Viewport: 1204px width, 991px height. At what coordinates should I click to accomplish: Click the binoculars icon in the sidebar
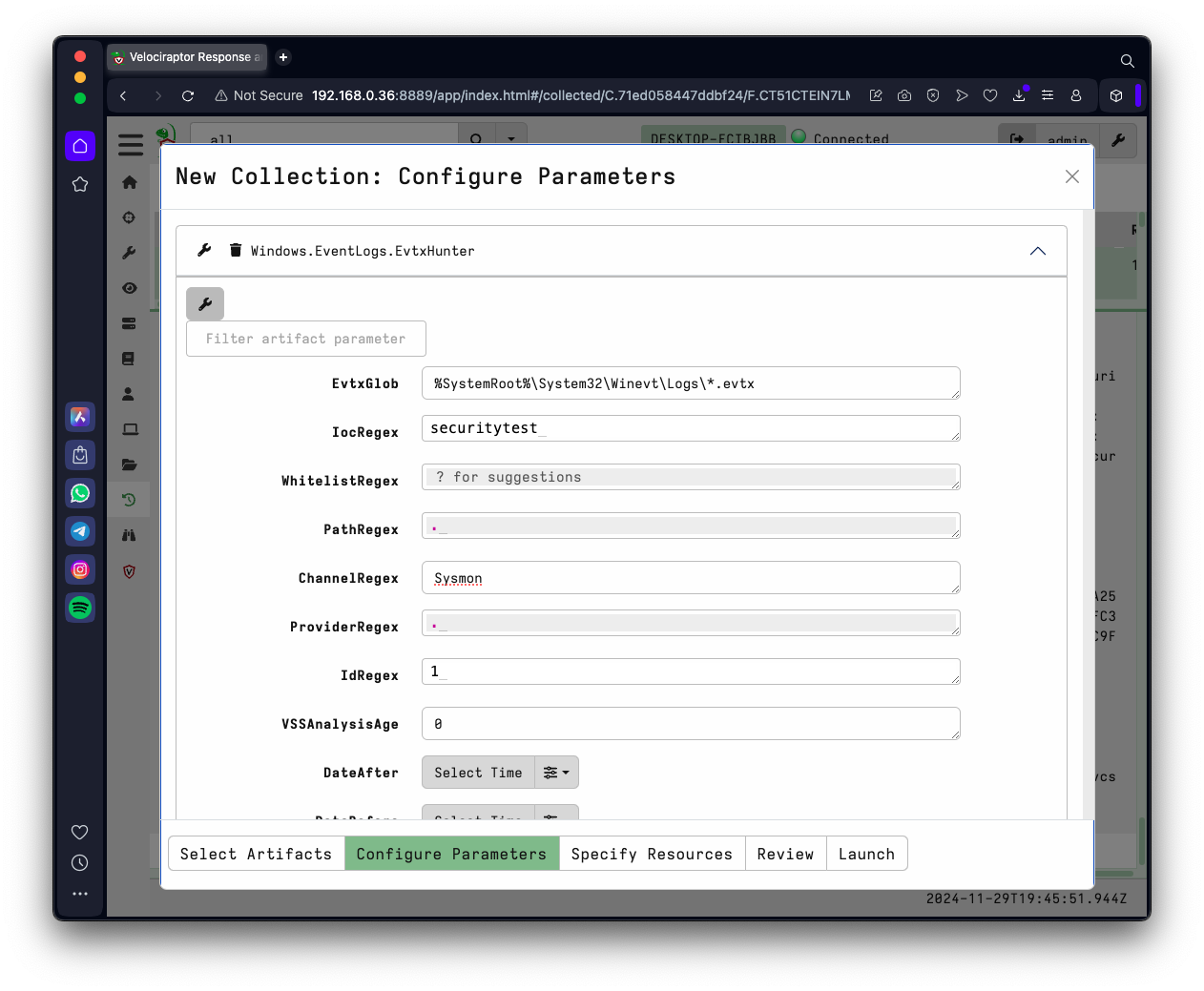coord(130,535)
